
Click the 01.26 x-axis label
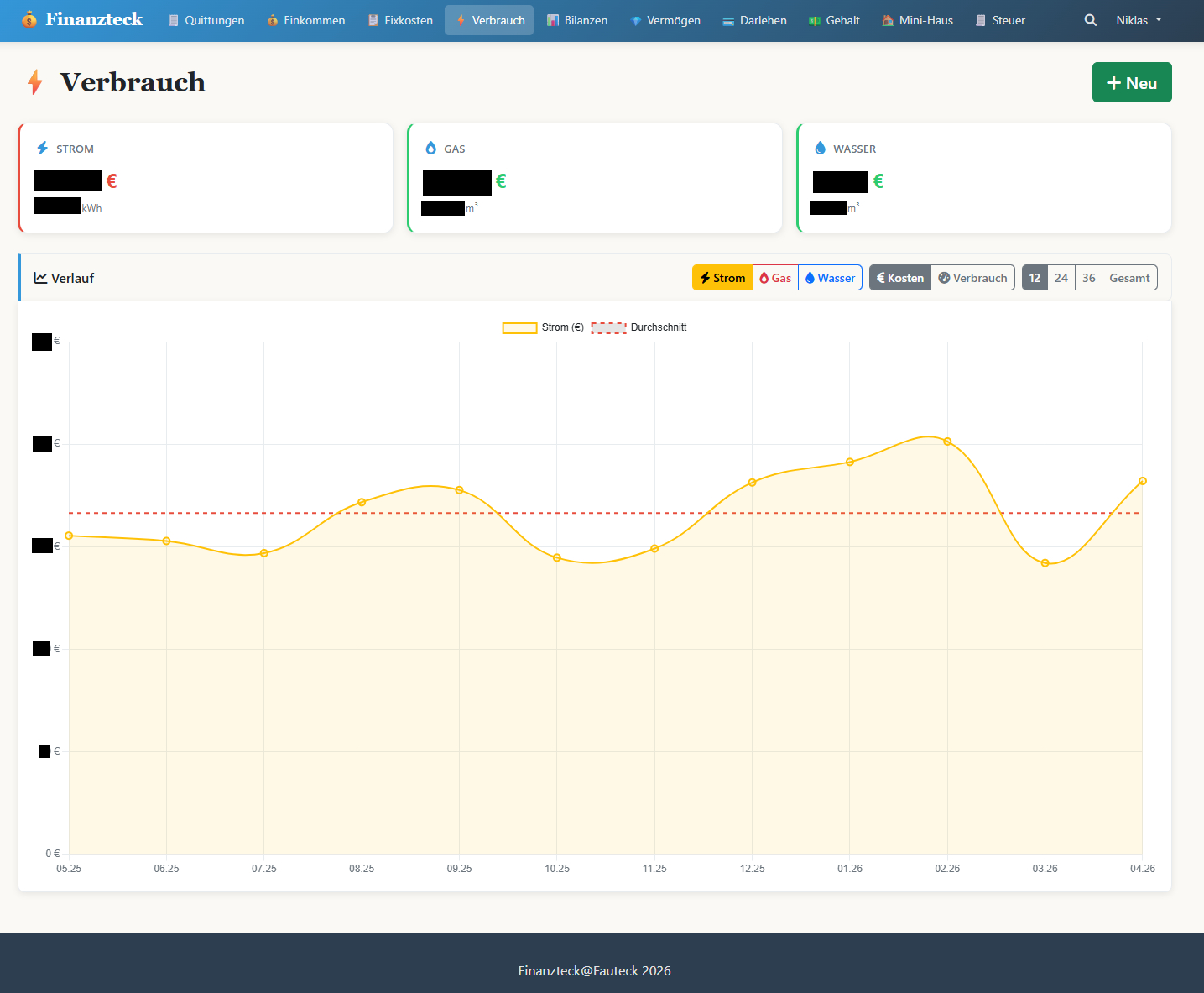pos(850,869)
